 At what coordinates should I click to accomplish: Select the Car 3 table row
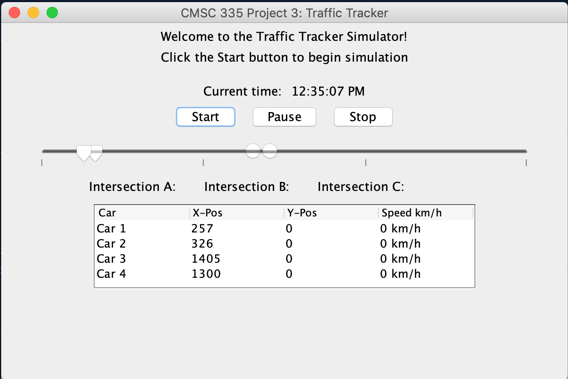point(284,259)
